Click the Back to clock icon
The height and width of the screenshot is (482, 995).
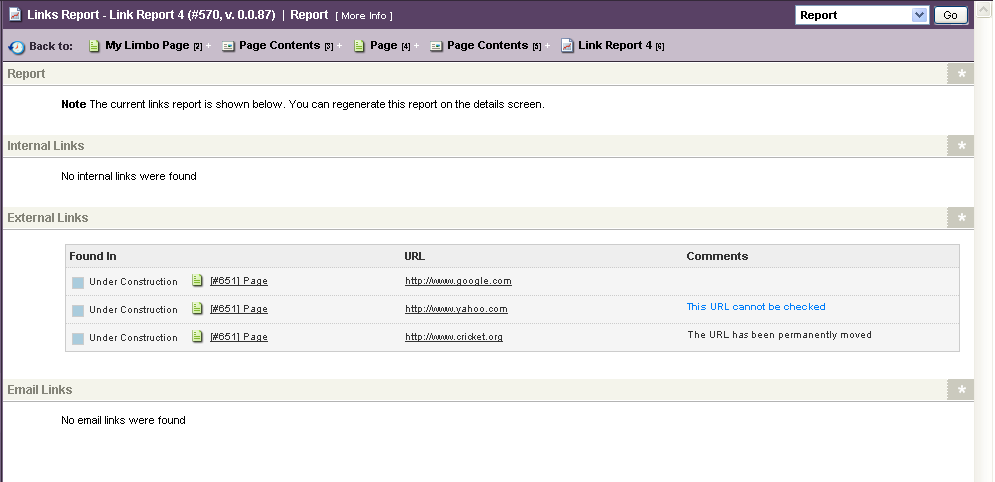(16, 47)
